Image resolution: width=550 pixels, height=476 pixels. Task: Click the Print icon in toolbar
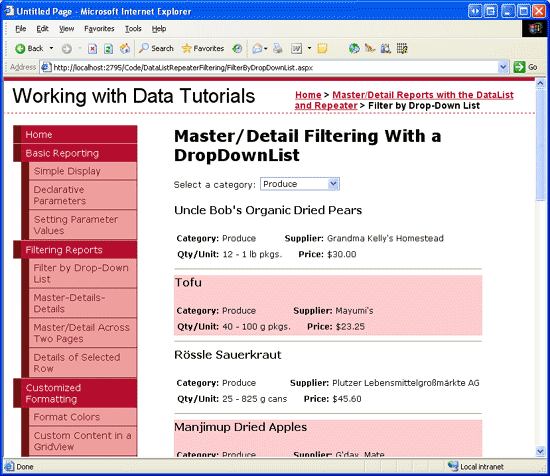pos(278,48)
